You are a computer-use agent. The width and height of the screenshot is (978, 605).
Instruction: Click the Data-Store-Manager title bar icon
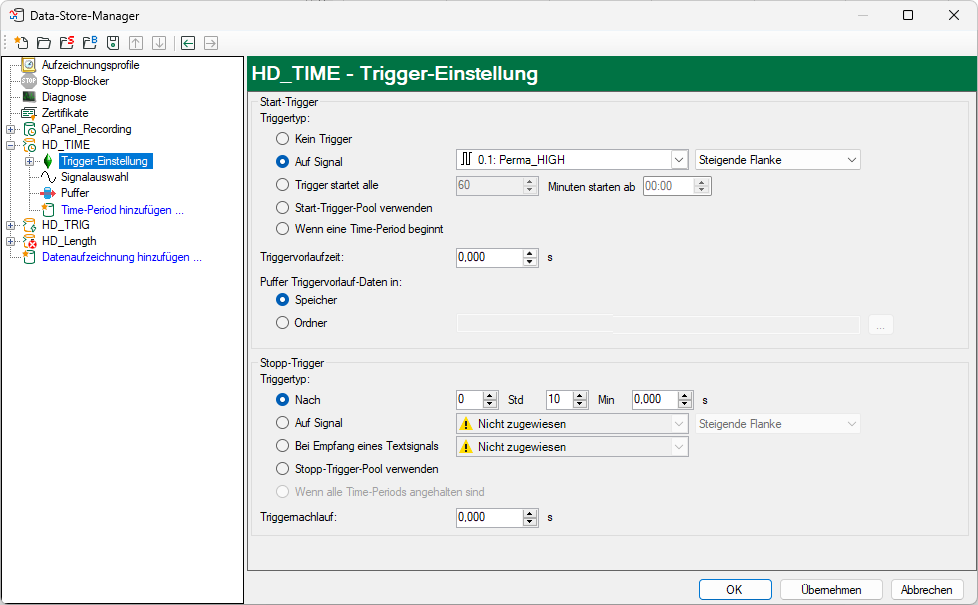[16, 15]
